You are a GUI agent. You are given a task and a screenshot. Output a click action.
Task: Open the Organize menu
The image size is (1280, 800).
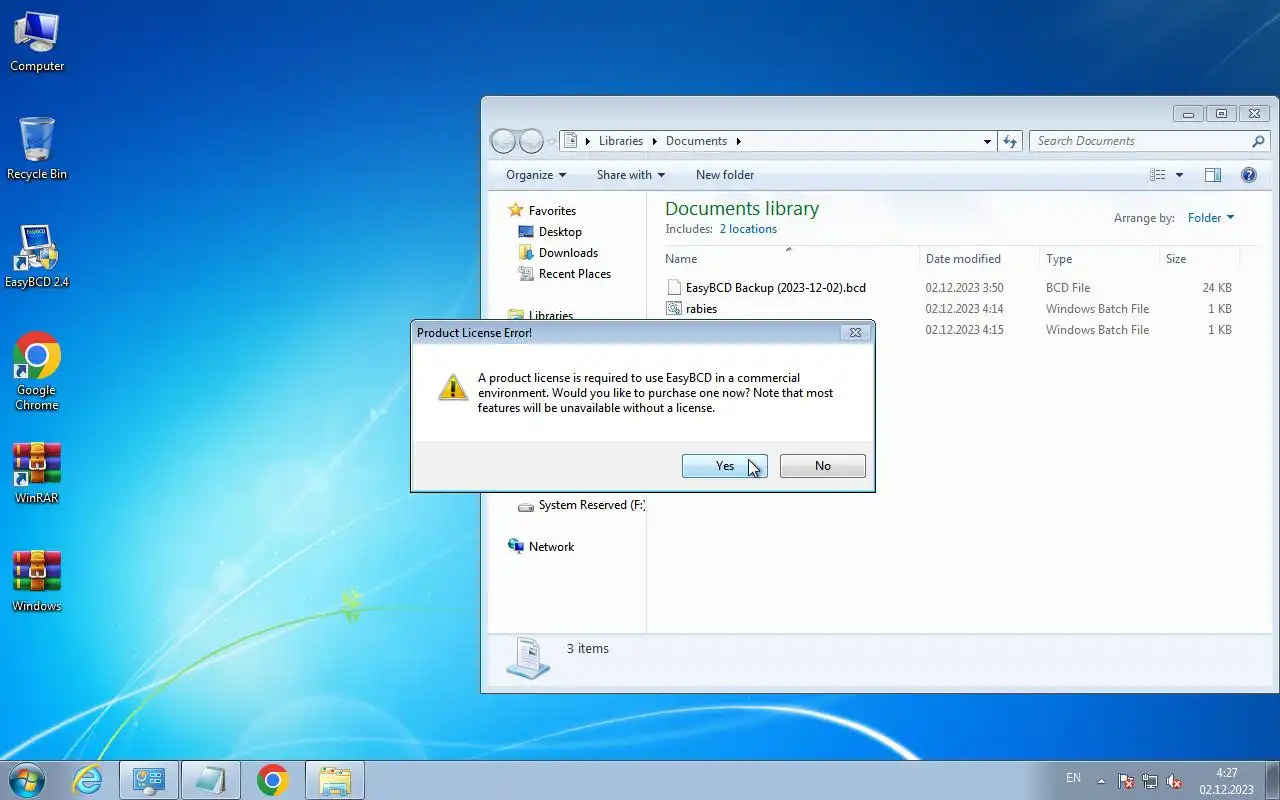[536, 175]
